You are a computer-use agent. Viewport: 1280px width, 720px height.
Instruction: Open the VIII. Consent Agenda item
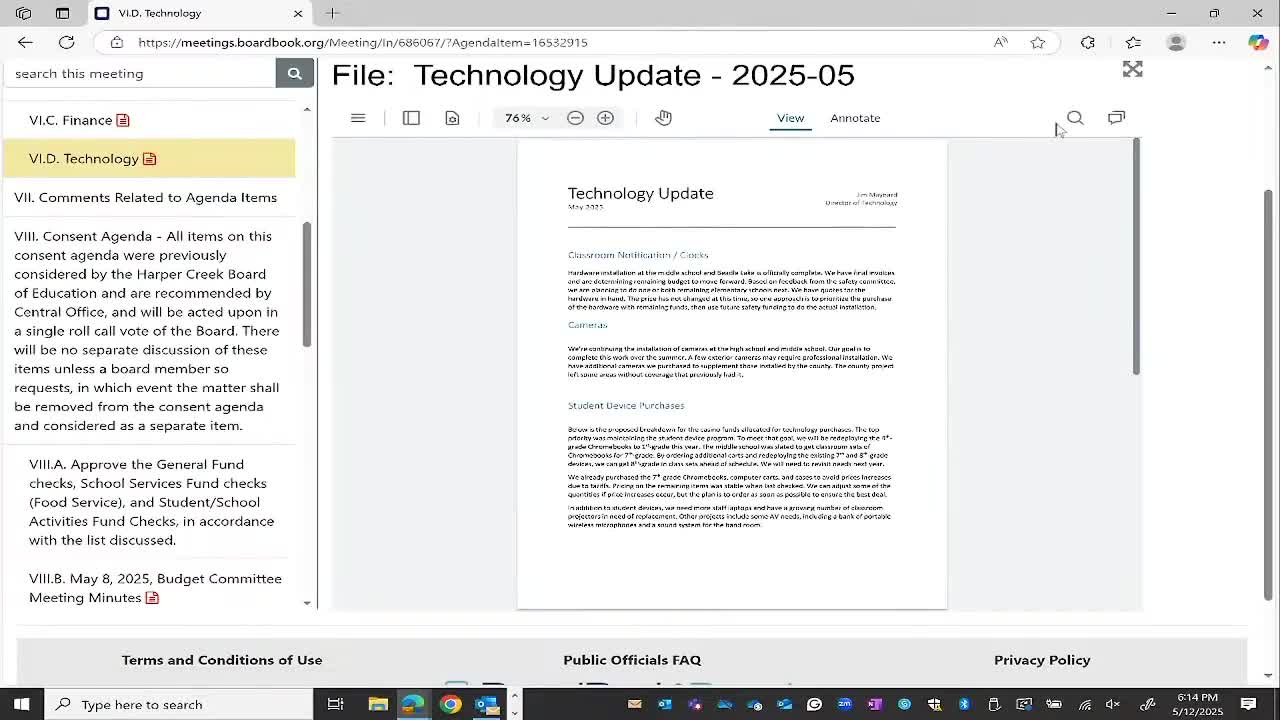pos(147,331)
